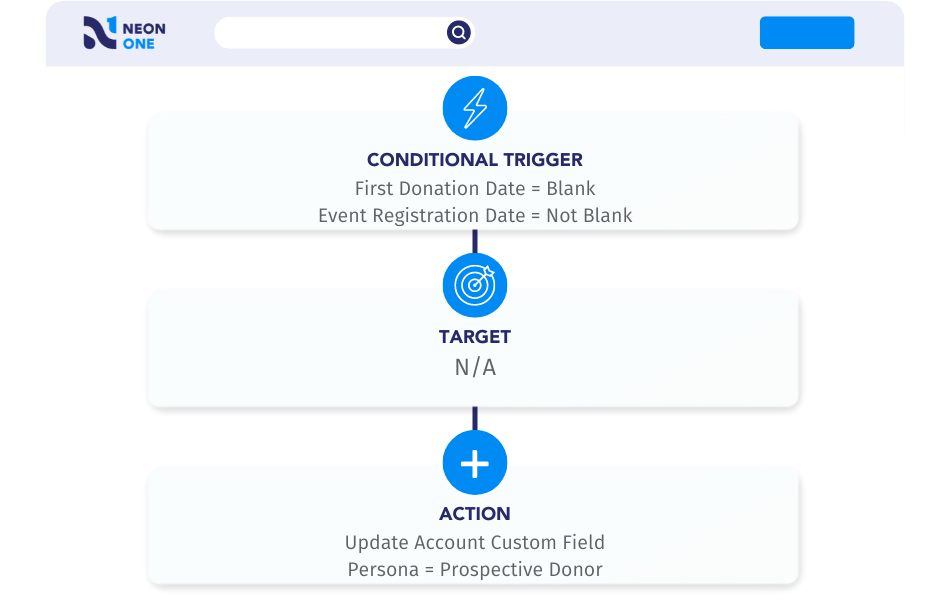The height and width of the screenshot is (600, 950).
Task: Click the lightning bolt trigger icon
Action: click(474, 108)
